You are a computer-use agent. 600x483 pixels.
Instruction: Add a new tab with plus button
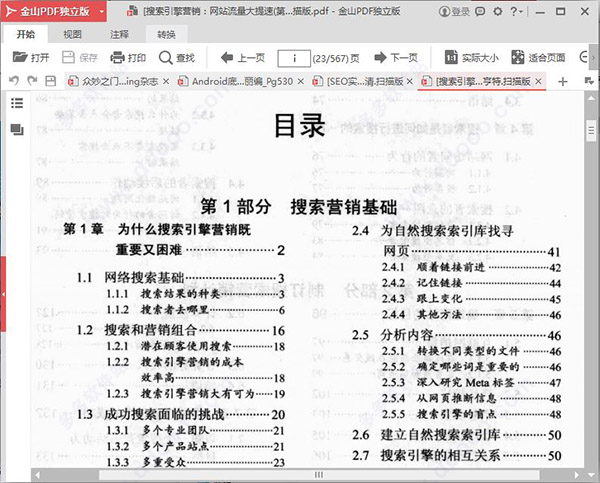pos(562,80)
